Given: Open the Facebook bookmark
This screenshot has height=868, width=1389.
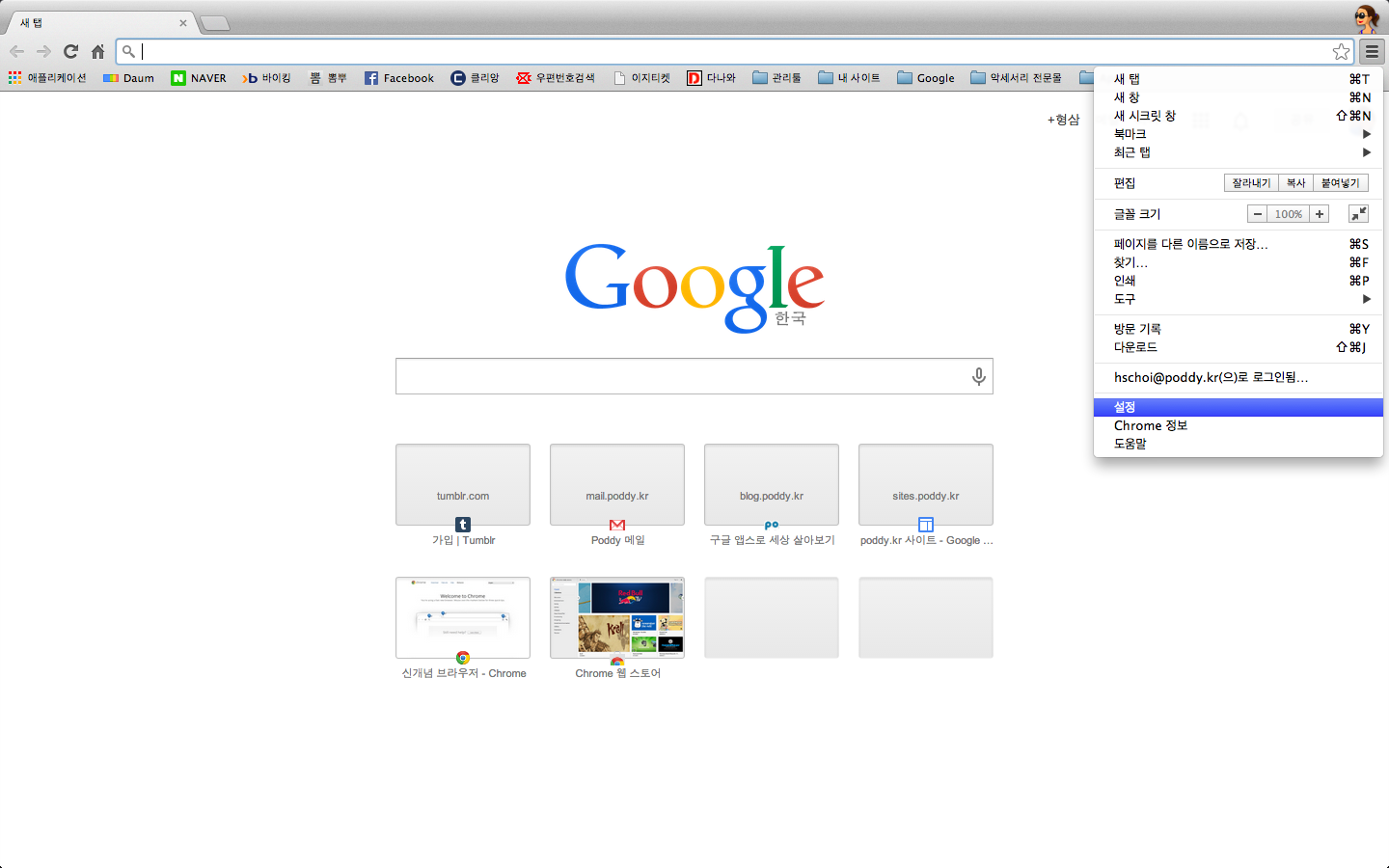Looking at the screenshot, I should pos(398,78).
